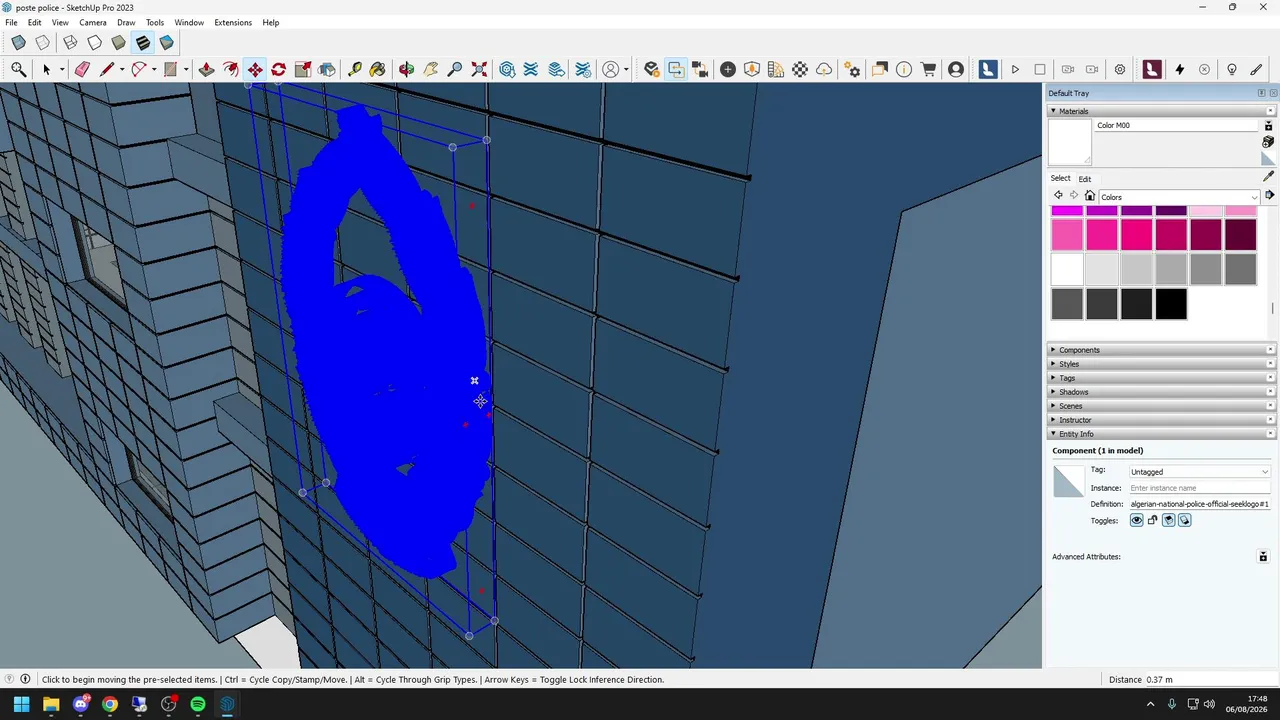
Task: Open the Camera menu
Action: pos(93,22)
